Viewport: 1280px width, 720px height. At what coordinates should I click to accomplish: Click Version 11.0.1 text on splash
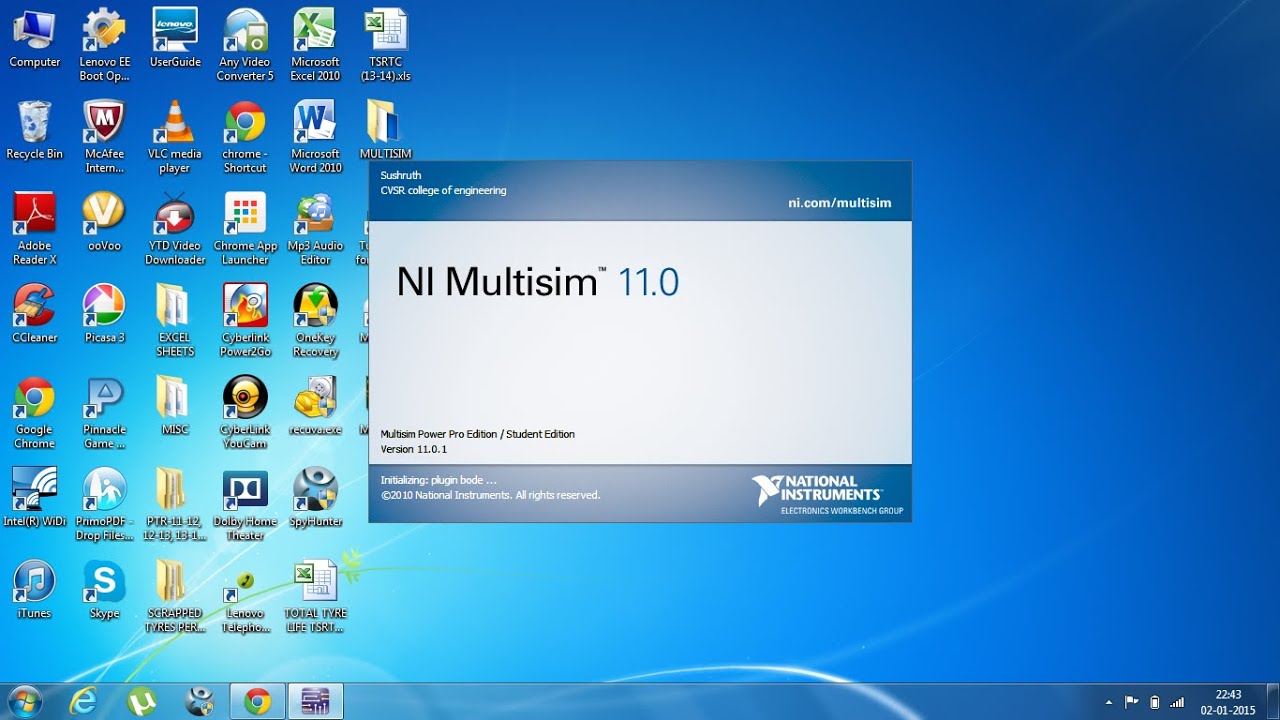coord(414,449)
